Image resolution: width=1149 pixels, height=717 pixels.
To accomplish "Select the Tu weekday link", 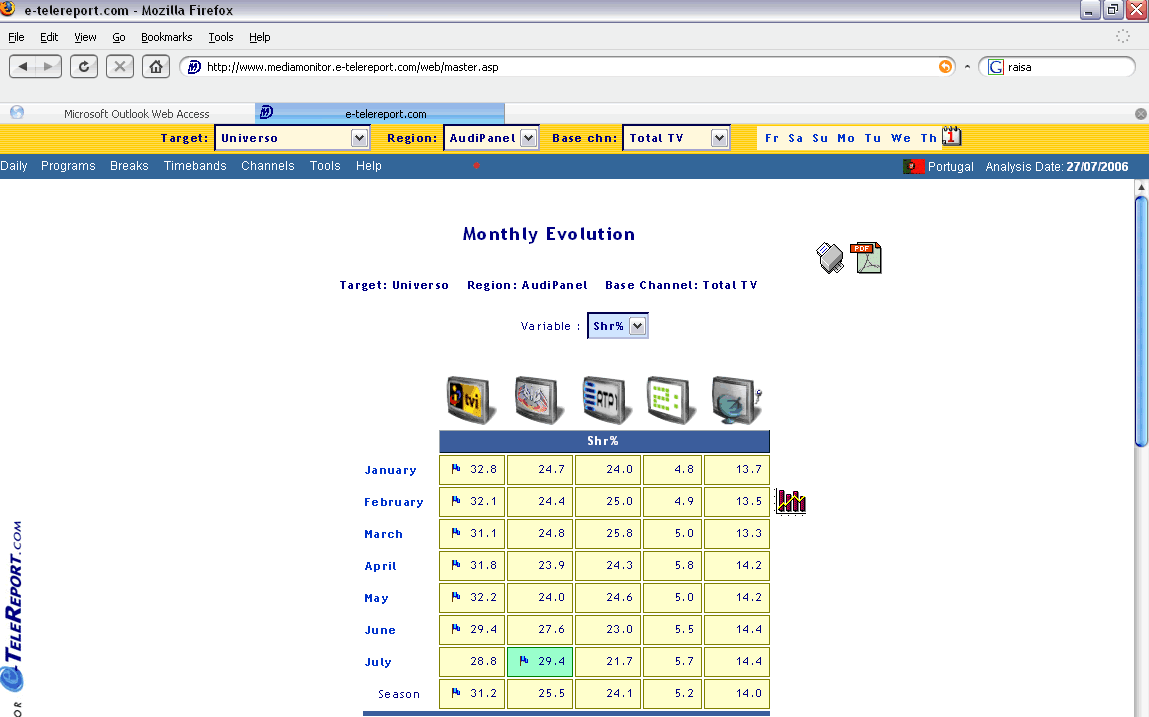I will [x=872, y=138].
